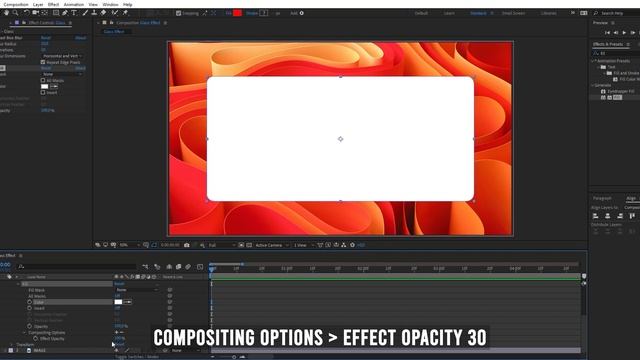
Task: Open the Window menu
Action: coord(110,4)
